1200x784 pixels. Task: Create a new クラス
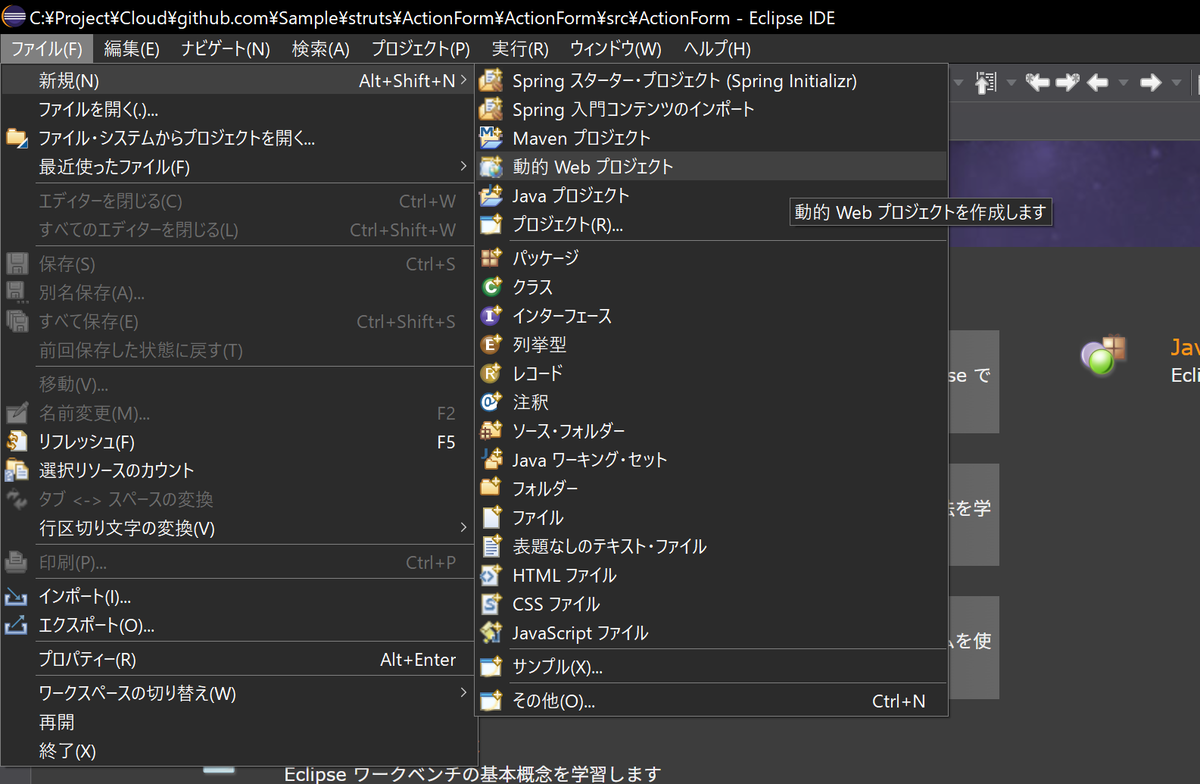pos(711,287)
